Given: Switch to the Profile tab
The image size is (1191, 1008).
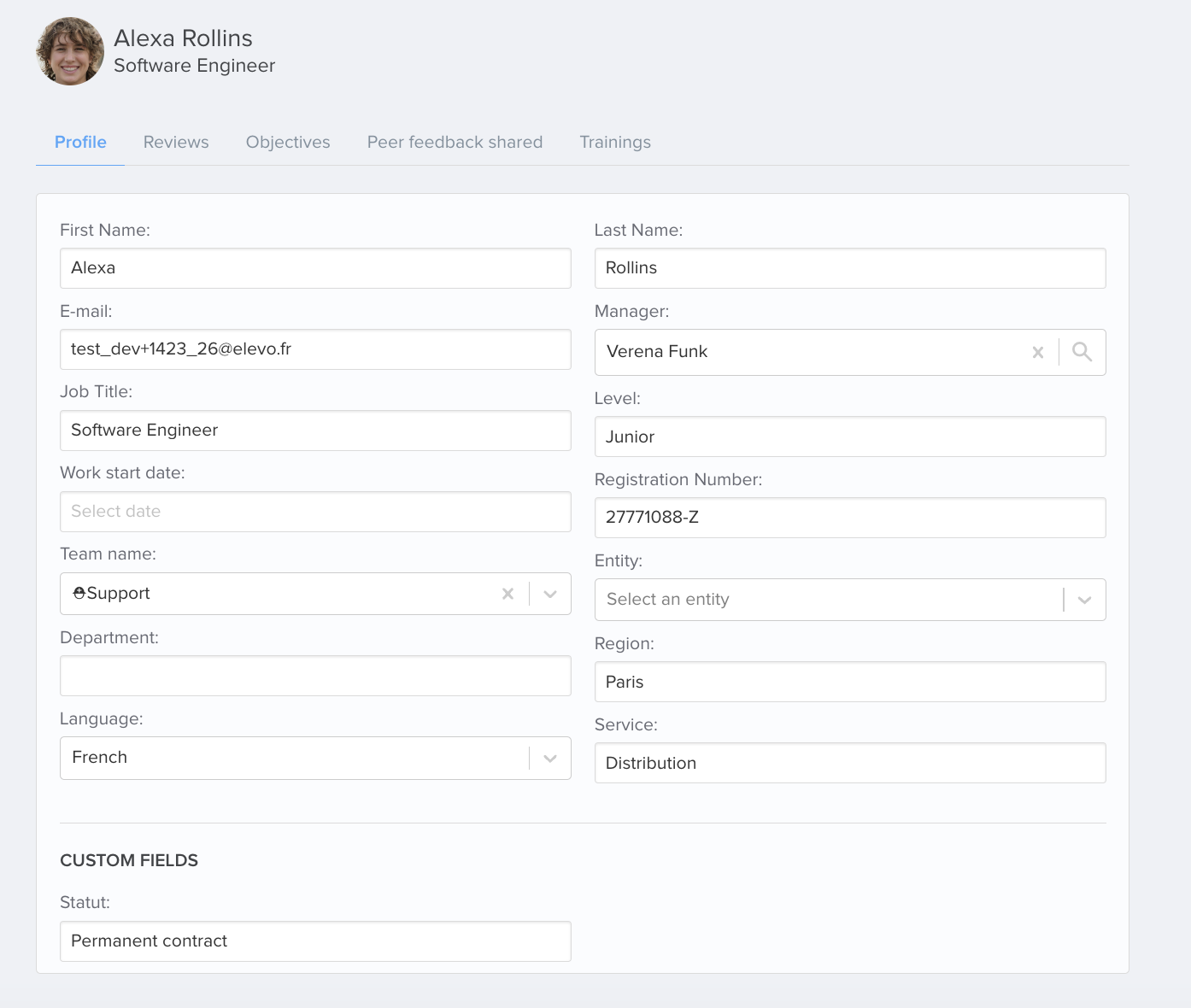Looking at the screenshot, I should click(x=80, y=142).
